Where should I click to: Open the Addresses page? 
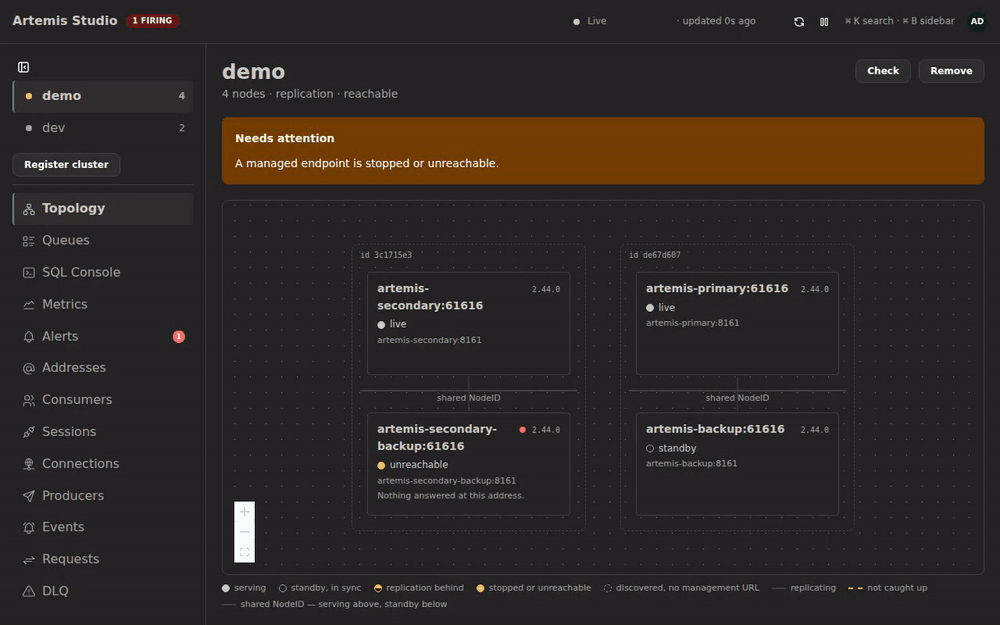coord(103,368)
